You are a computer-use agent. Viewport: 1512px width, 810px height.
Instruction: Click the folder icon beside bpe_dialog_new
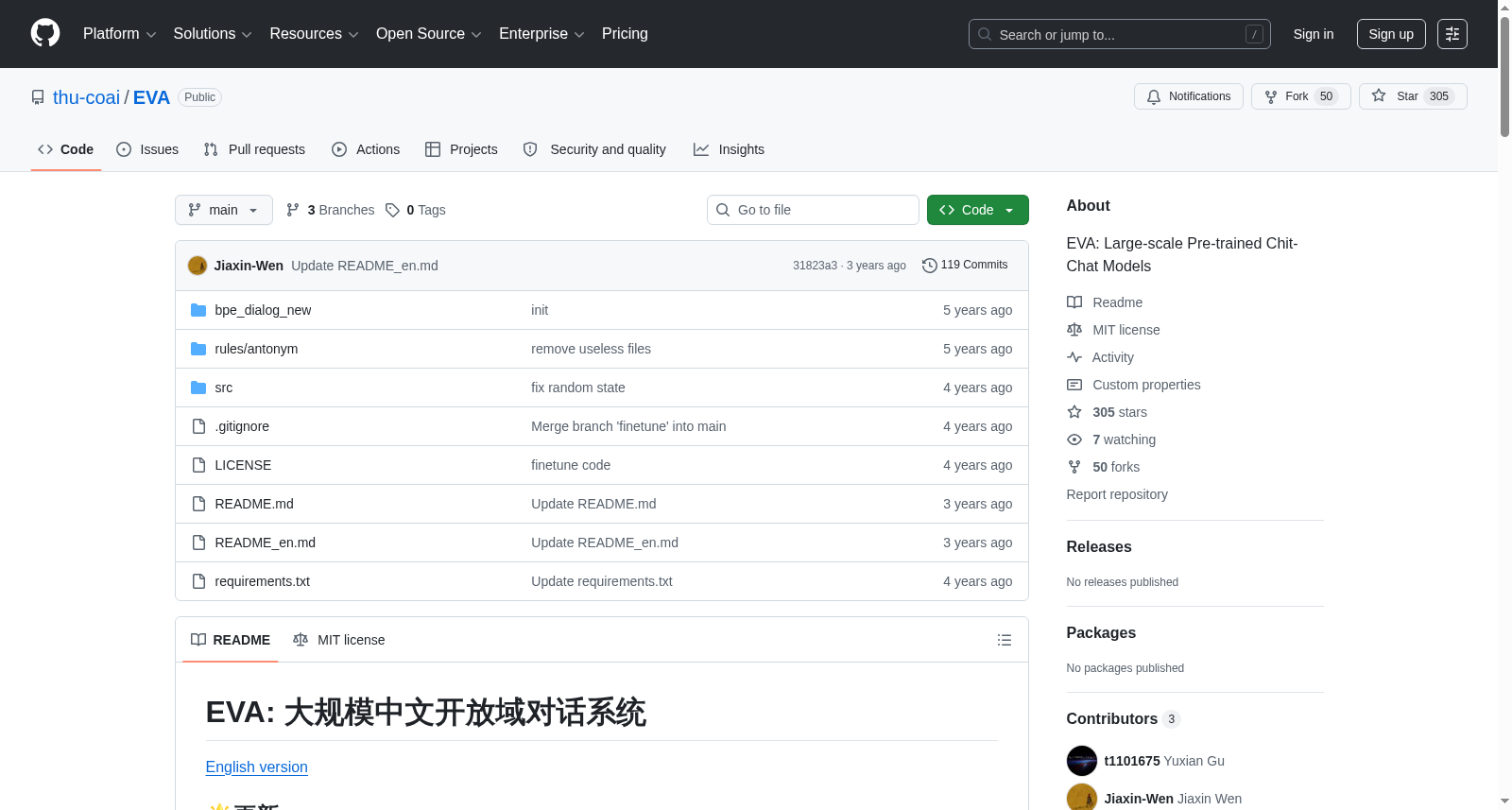[x=198, y=310]
